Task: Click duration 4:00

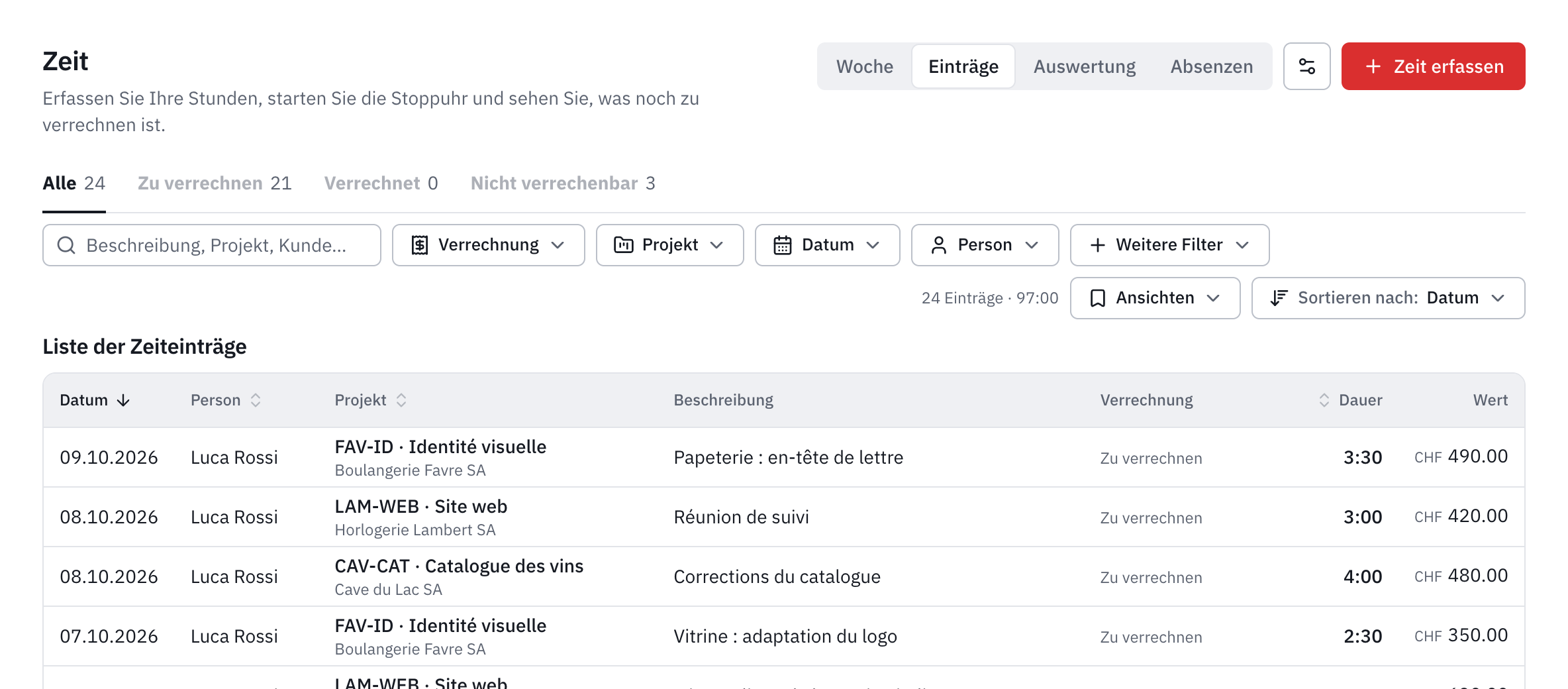Action: click(1363, 577)
